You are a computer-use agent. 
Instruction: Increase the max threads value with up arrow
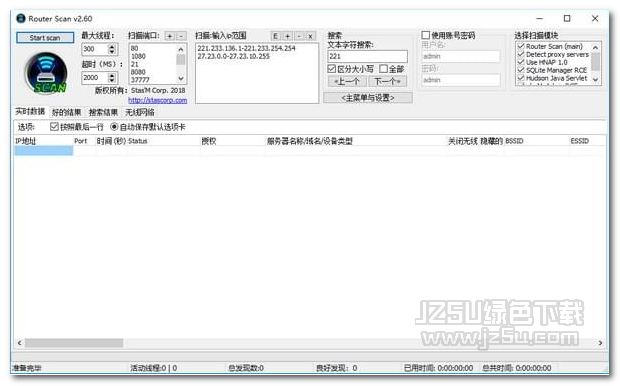[112, 47]
